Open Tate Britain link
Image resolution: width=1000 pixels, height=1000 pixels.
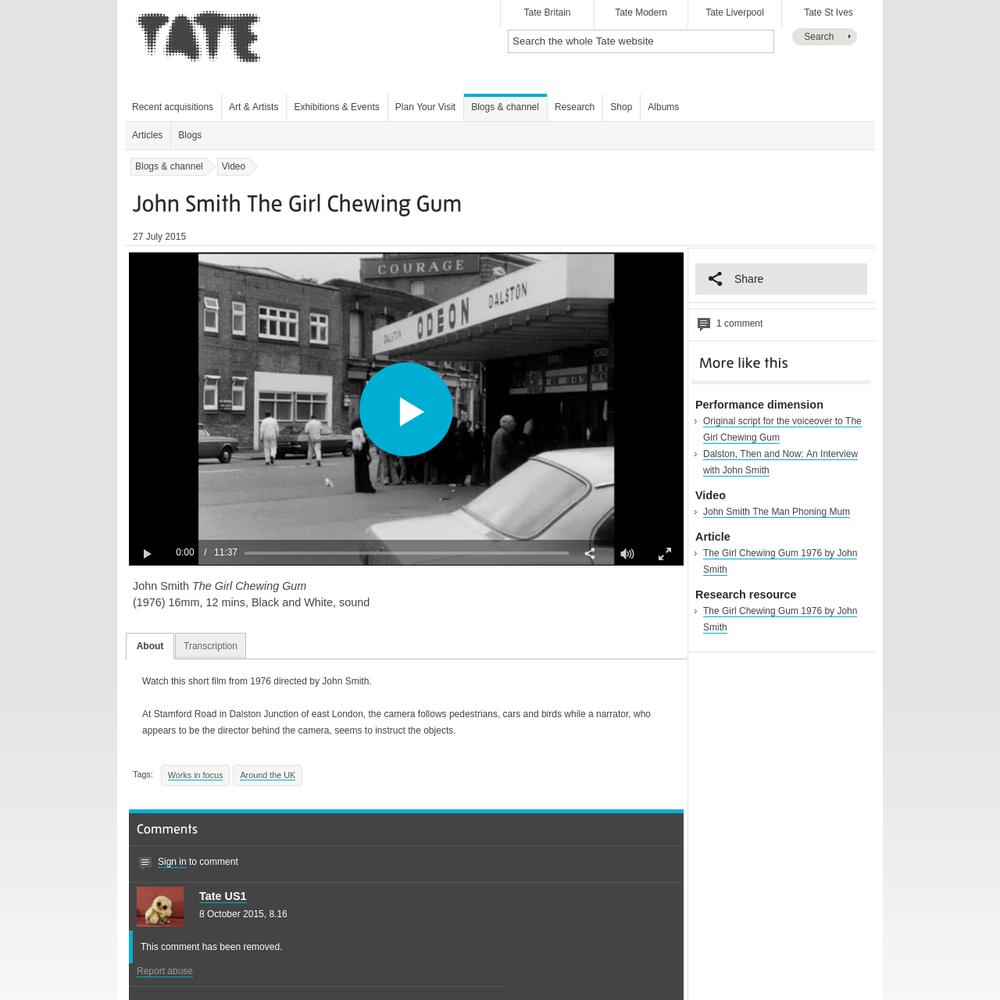tap(547, 12)
